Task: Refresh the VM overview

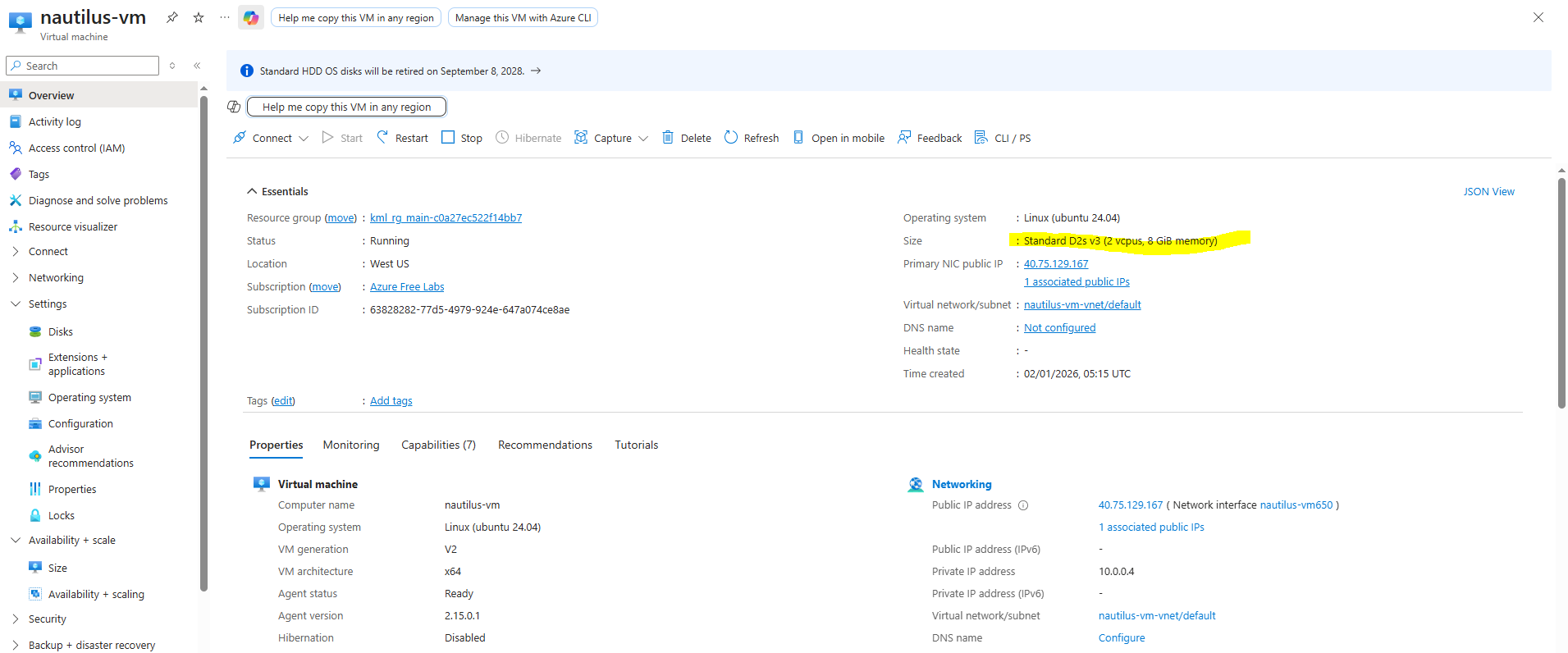Action: pyautogui.click(x=752, y=138)
